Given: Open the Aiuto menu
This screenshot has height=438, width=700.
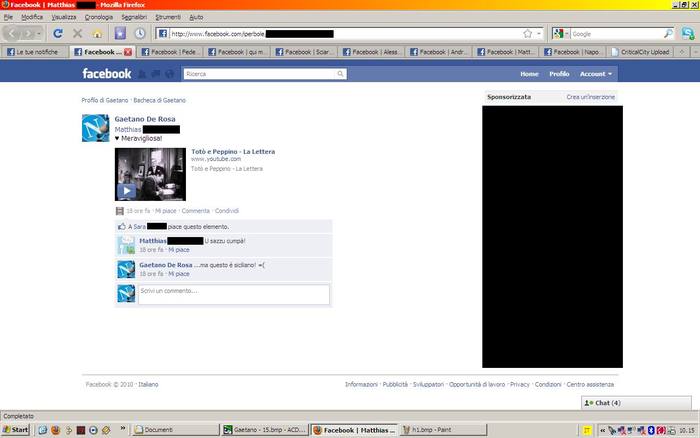Looking at the screenshot, I should (x=196, y=17).
